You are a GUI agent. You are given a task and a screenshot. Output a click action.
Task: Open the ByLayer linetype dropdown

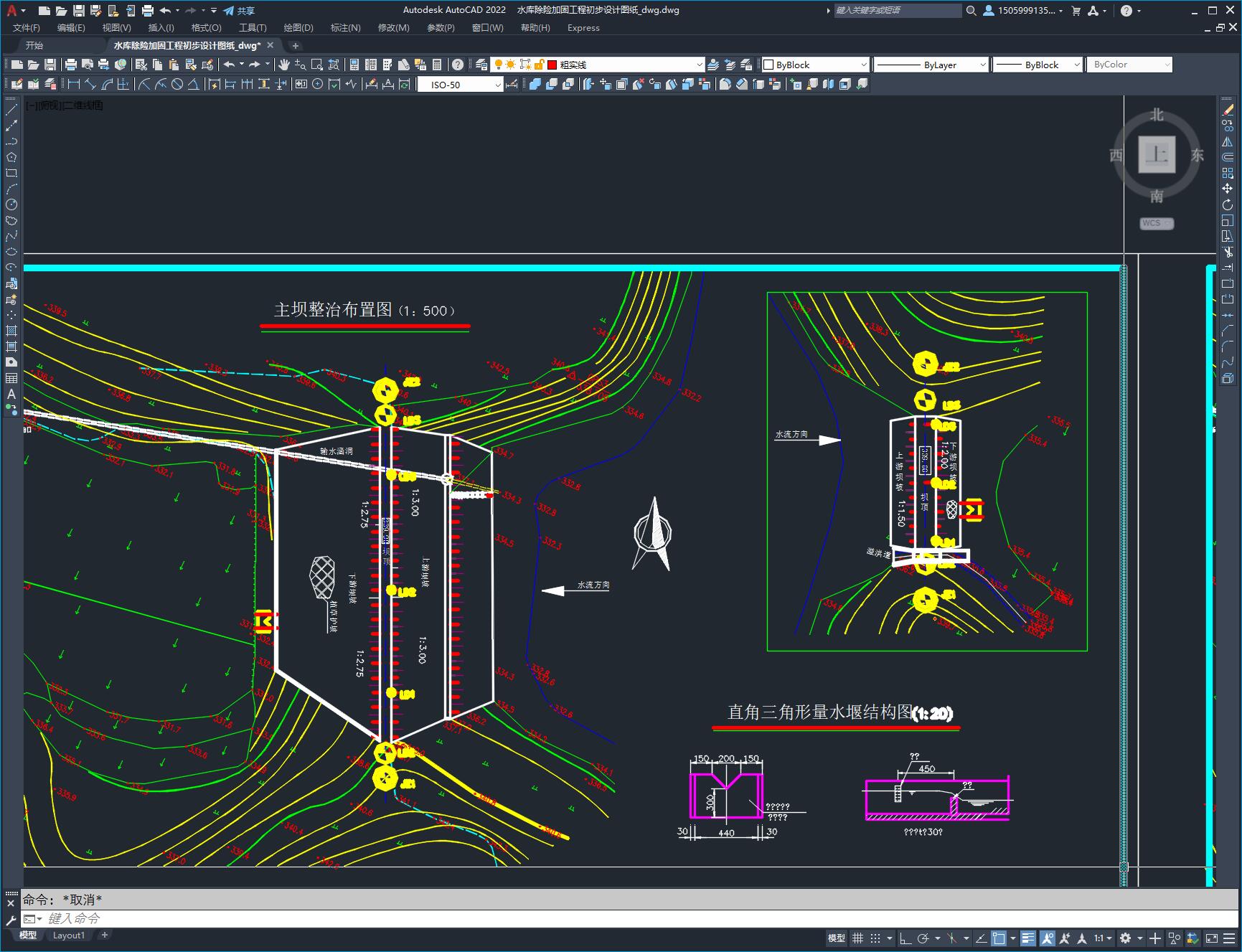click(x=982, y=65)
